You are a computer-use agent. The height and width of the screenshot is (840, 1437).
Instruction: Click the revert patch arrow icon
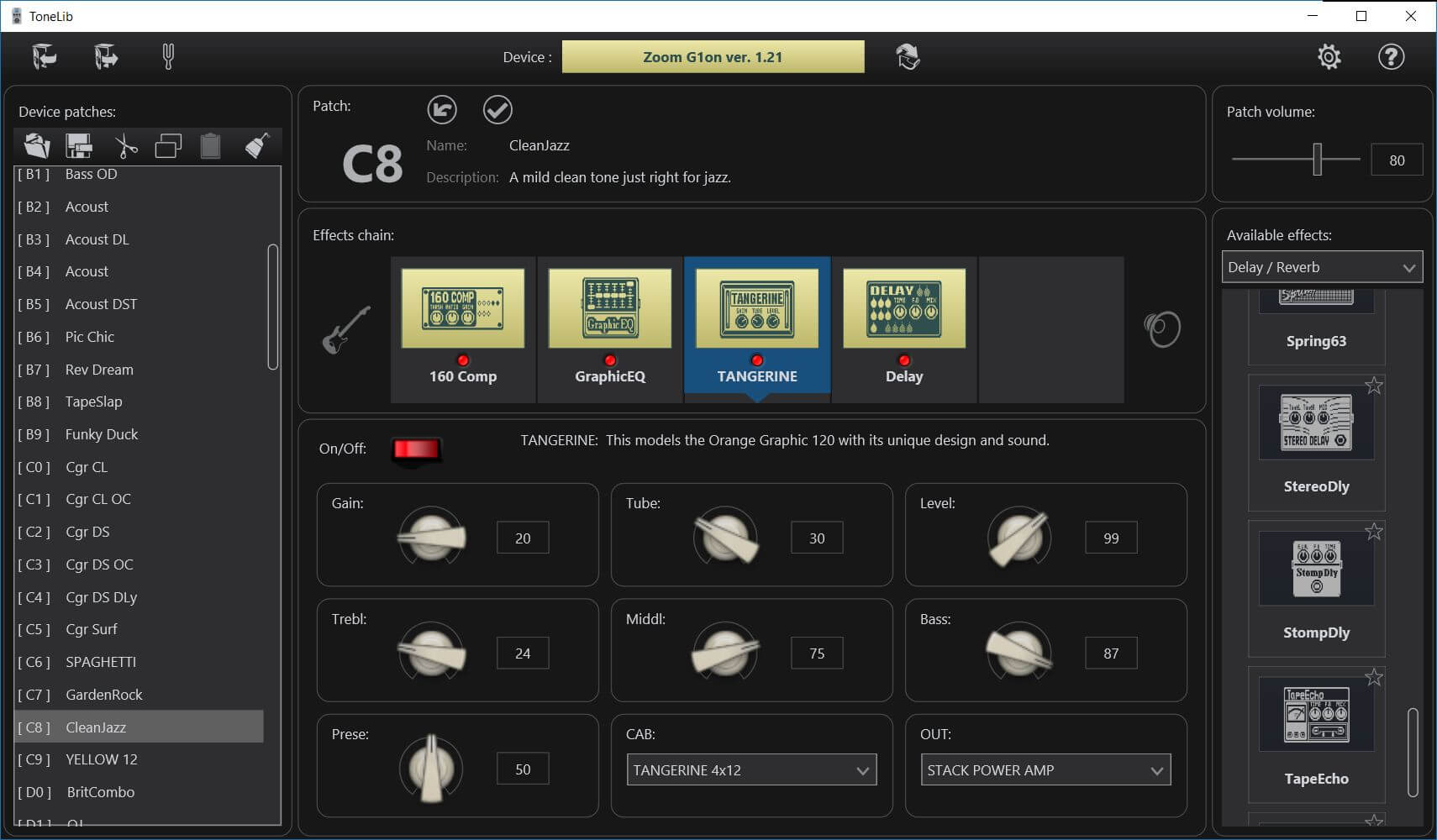click(442, 109)
